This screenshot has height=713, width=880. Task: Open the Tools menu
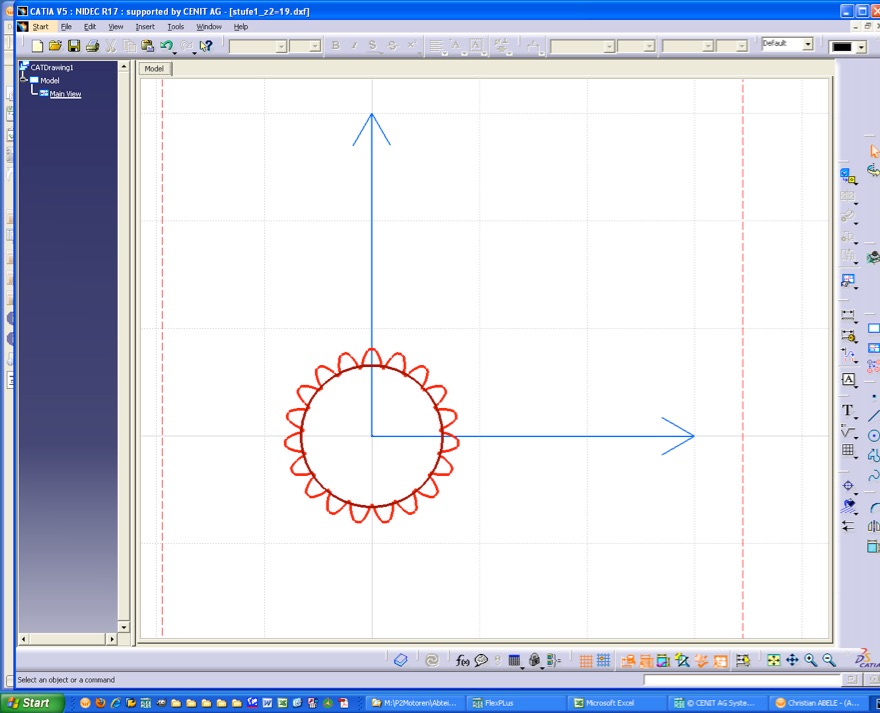click(176, 26)
